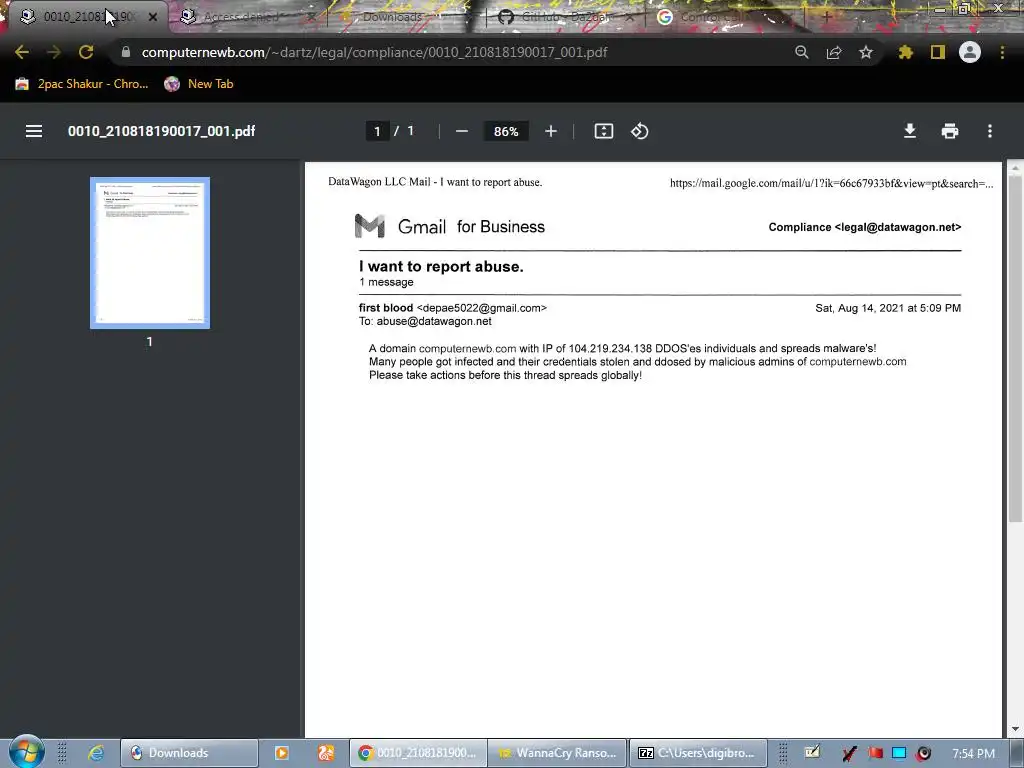
Task: View site info via lock icon
Action: (x=126, y=52)
